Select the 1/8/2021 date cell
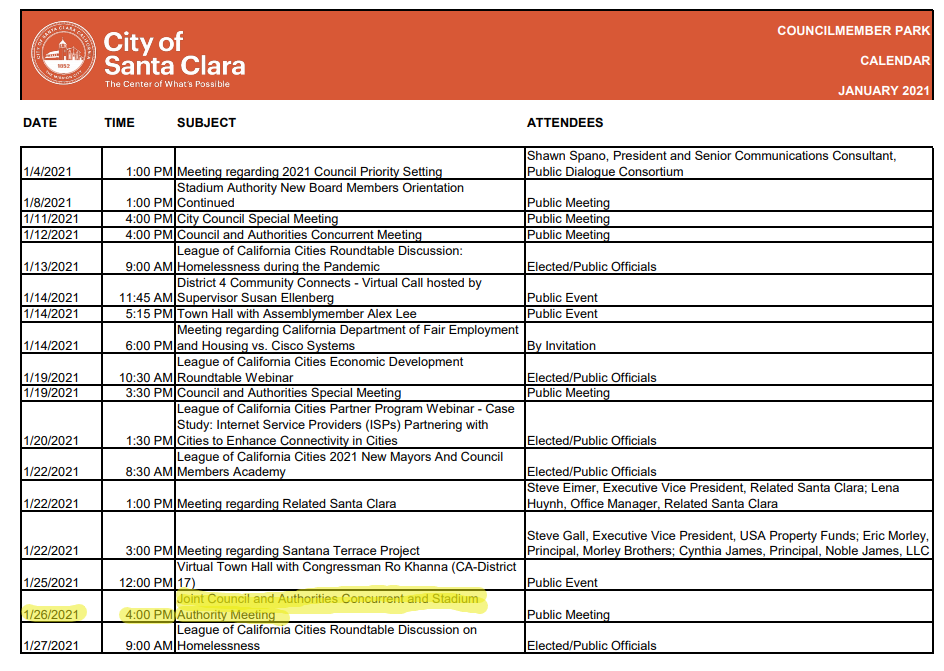The image size is (944, 671). coord(61,195)
